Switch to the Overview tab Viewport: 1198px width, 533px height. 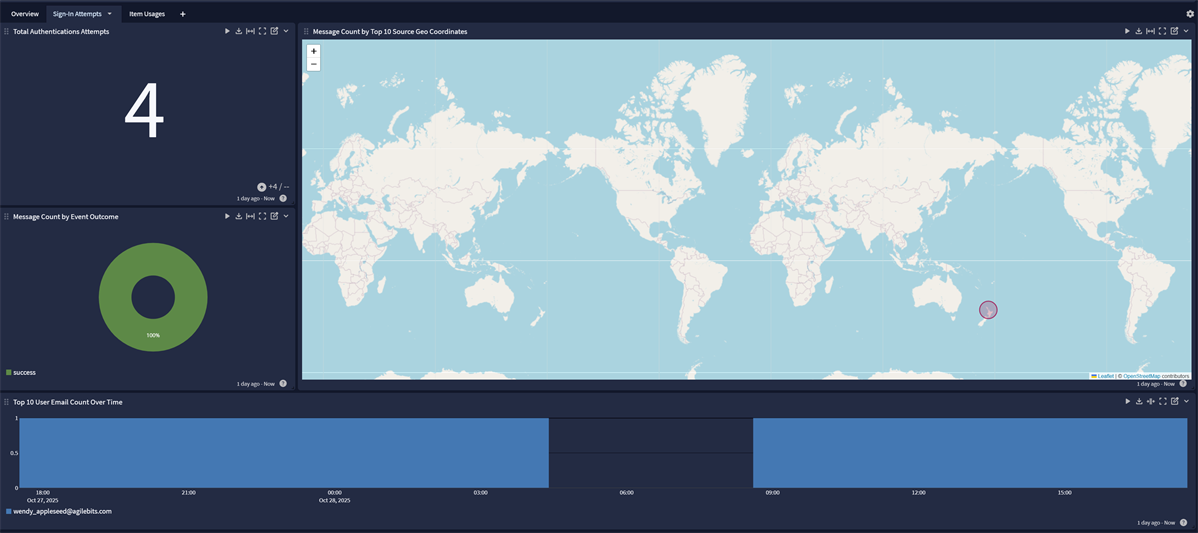pos(25,14)
